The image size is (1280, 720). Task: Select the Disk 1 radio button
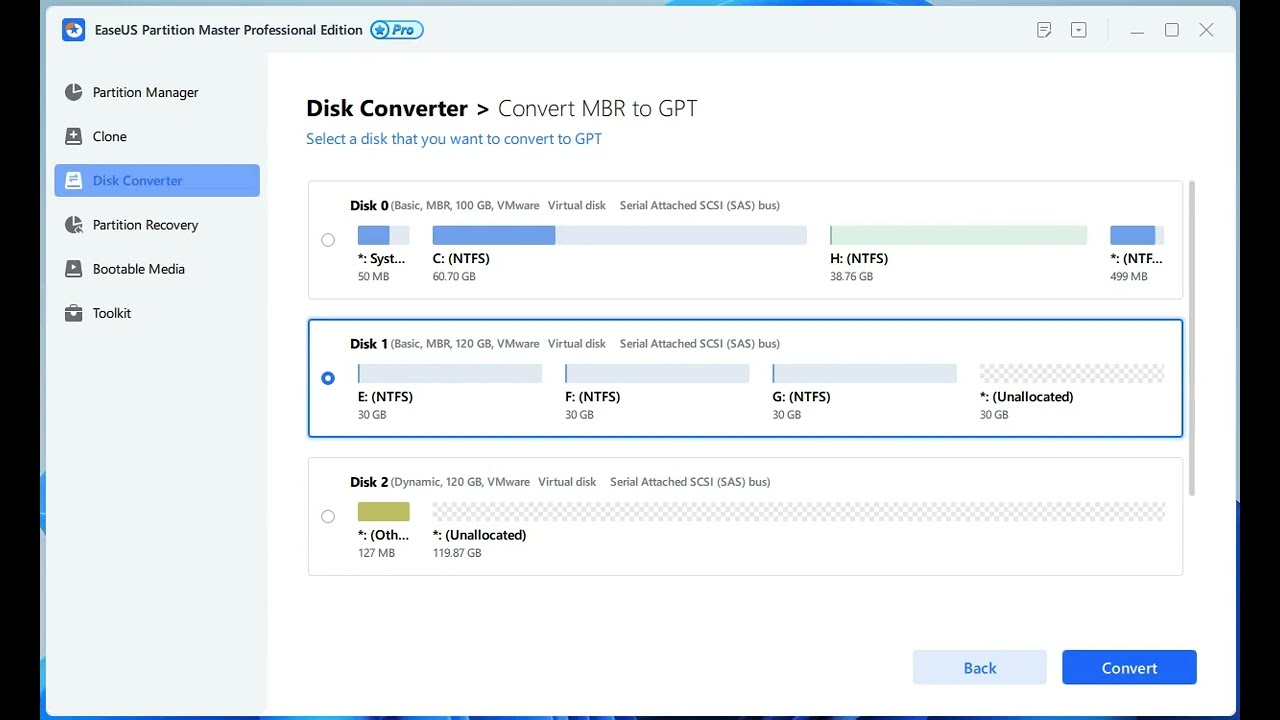pos(328,378)
